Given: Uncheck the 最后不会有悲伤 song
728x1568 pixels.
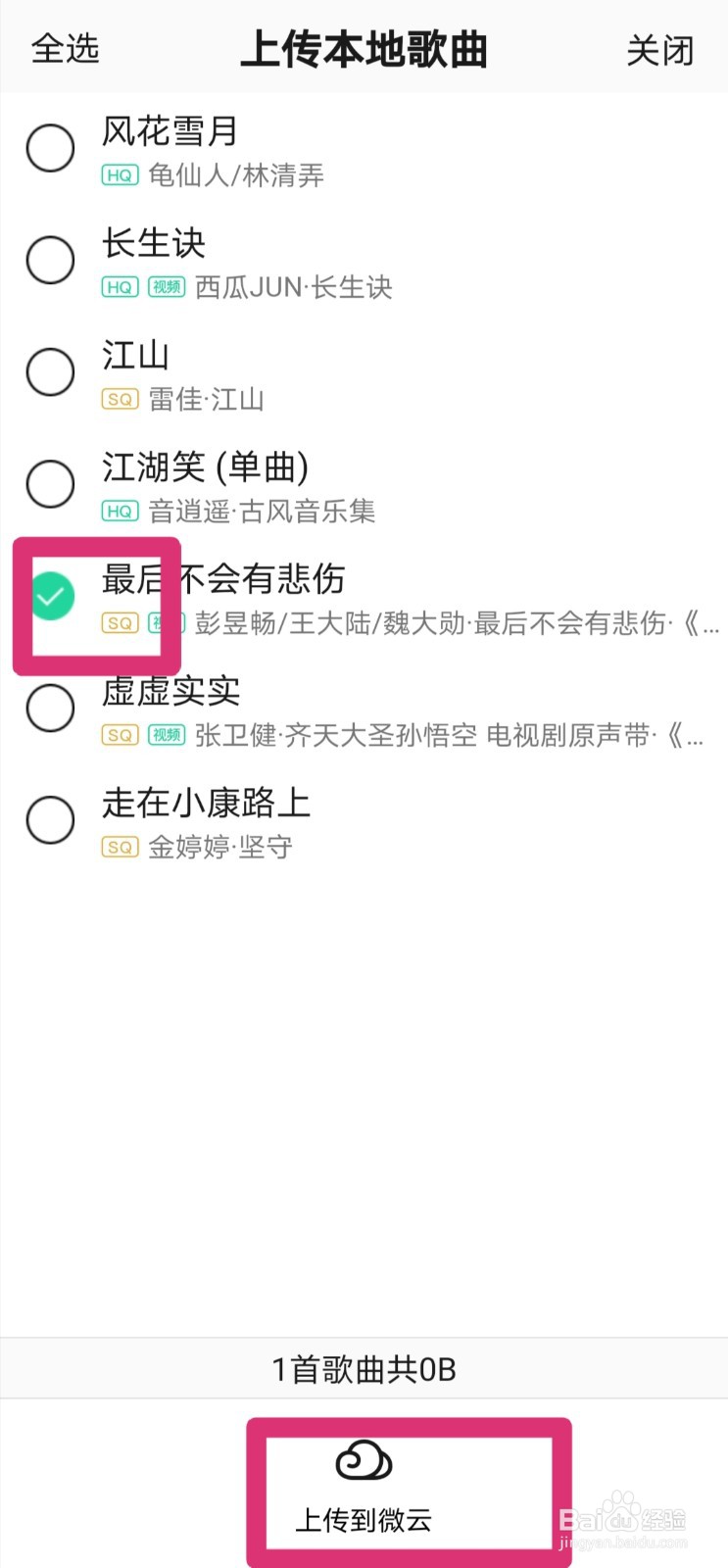Looking at the screenshot, I should pyautogui.click(x=51, y=596).
